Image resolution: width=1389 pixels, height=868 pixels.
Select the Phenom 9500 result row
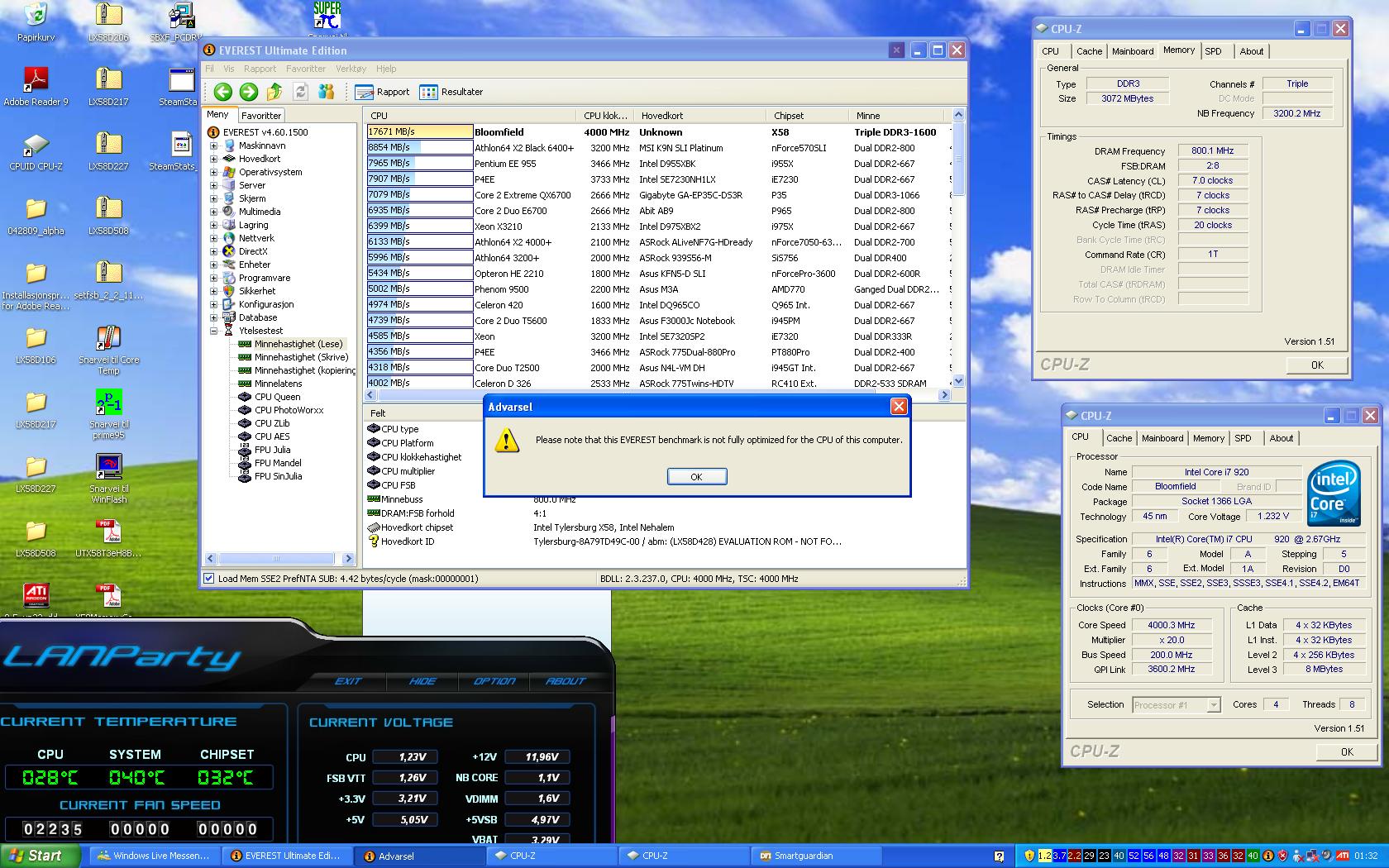659,289
